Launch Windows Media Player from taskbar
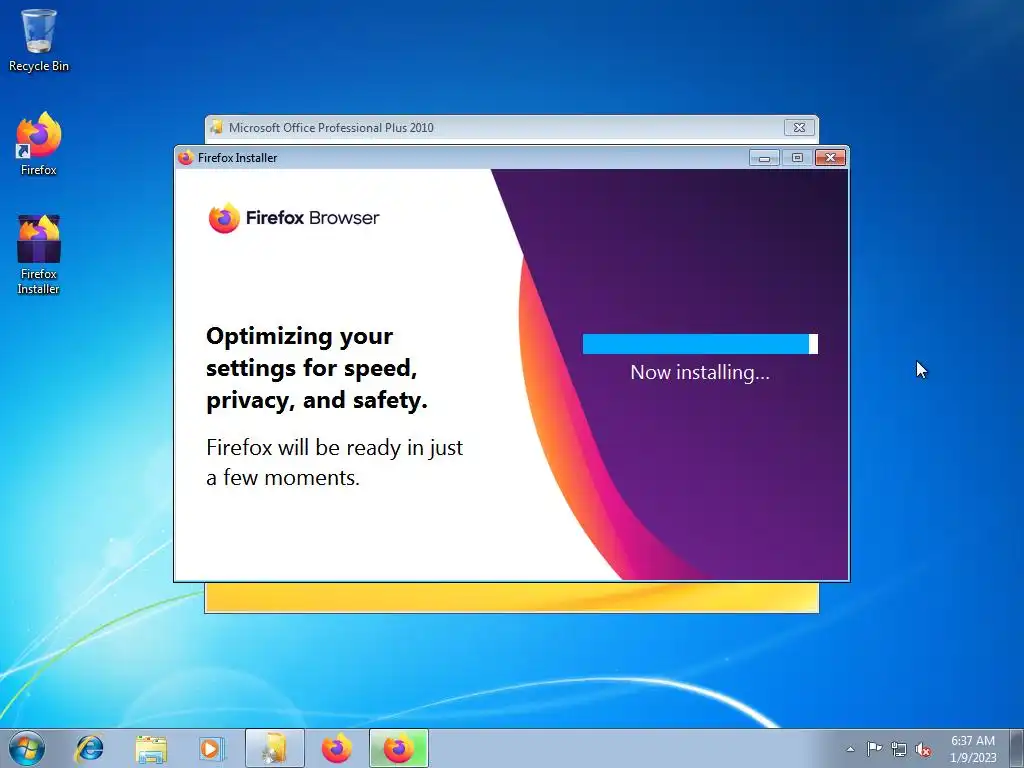This screenshot has width=1024, height=768. [212, 748]
